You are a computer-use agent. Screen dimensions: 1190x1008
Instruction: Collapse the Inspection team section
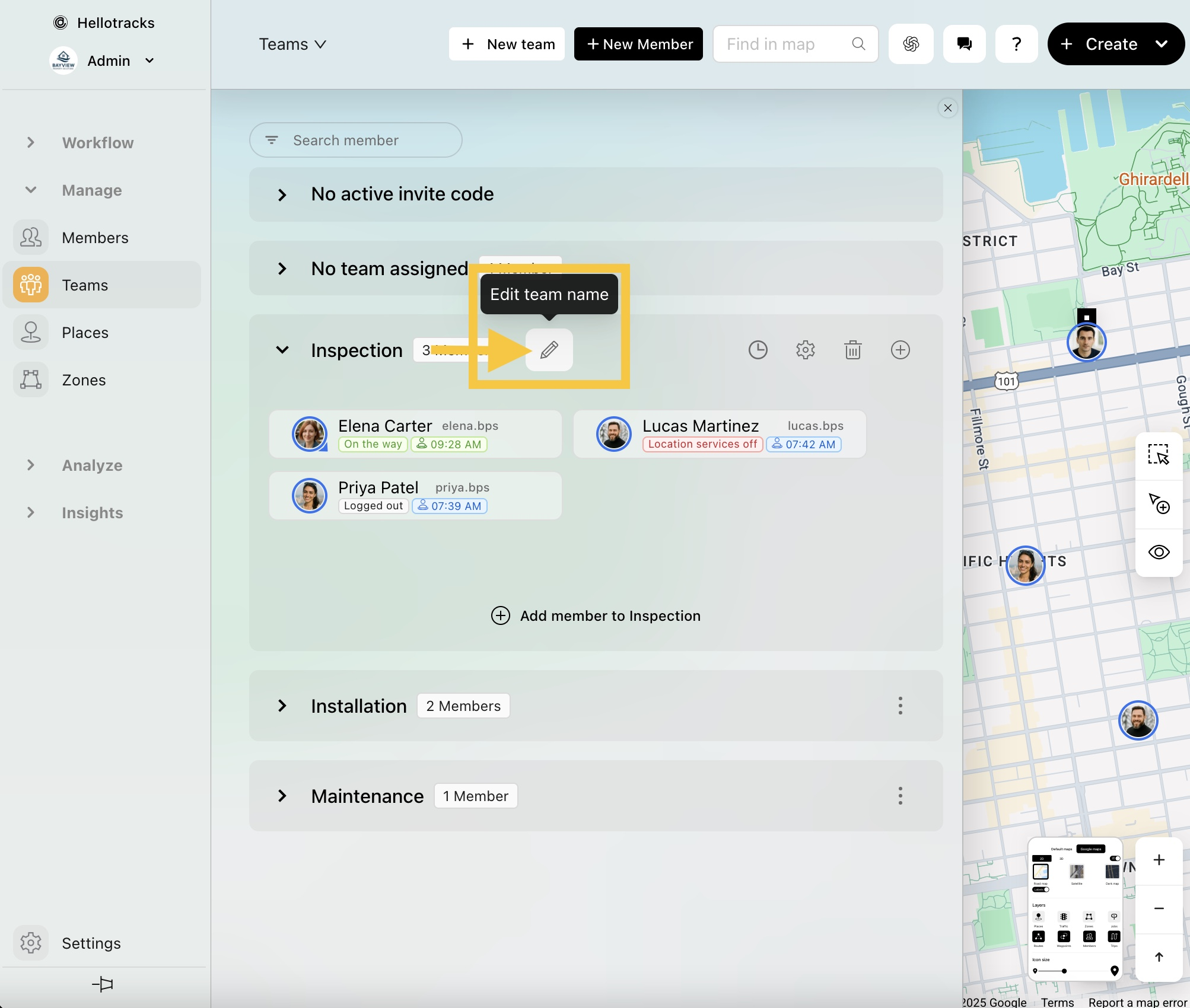(x=282, y=350)
